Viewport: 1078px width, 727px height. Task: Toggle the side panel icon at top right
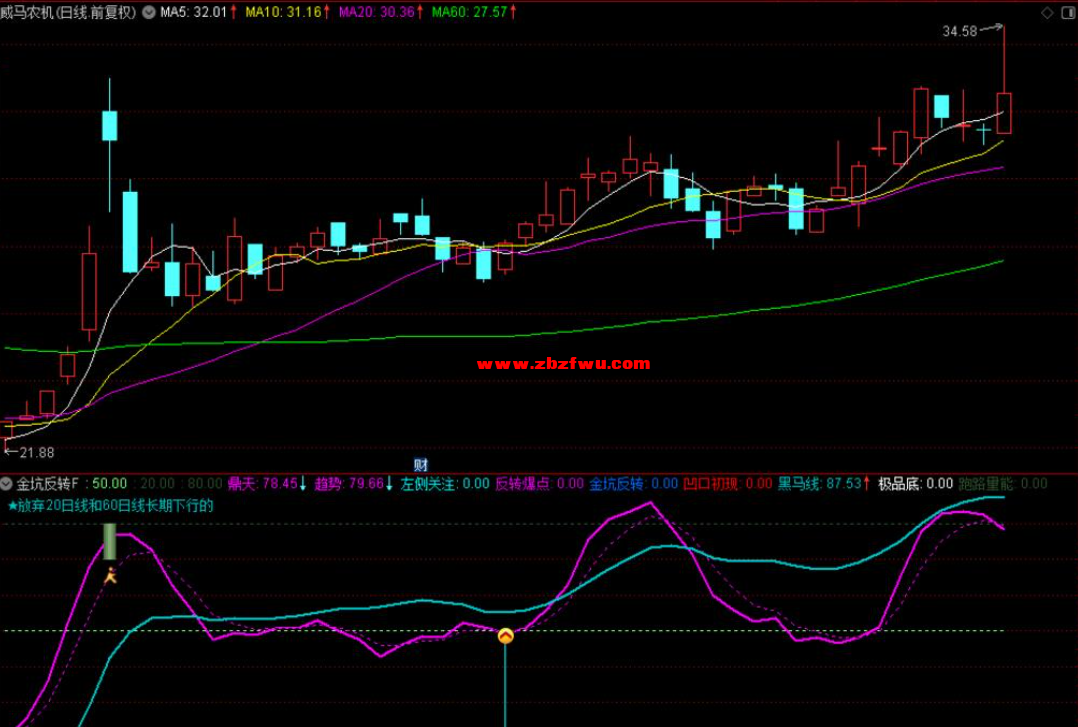coord(1067,13)
